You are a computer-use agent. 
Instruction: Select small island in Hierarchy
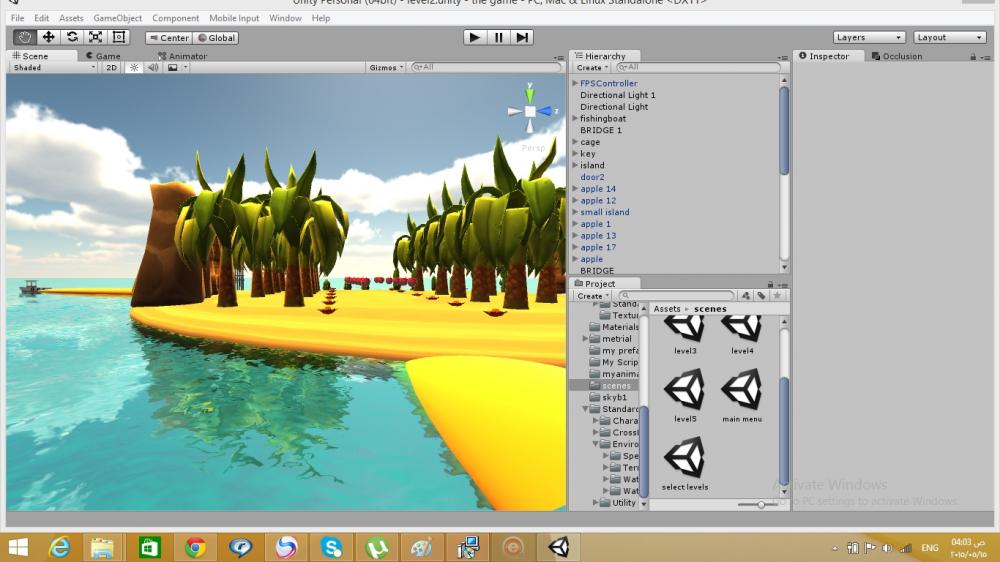click(605, 212)
